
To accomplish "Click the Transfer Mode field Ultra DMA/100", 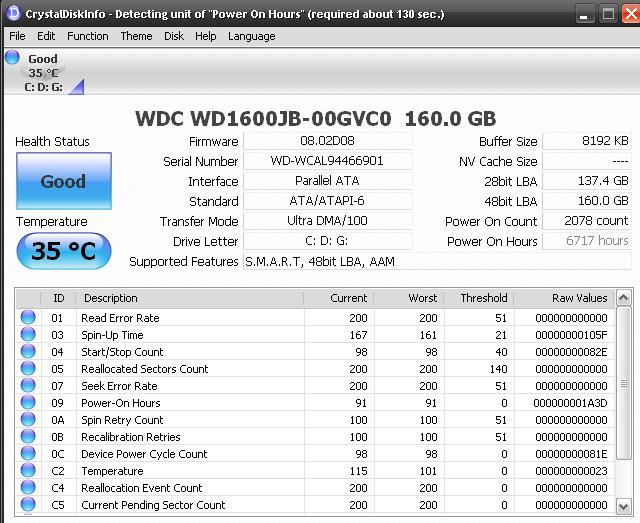I will tap(328, 221).
